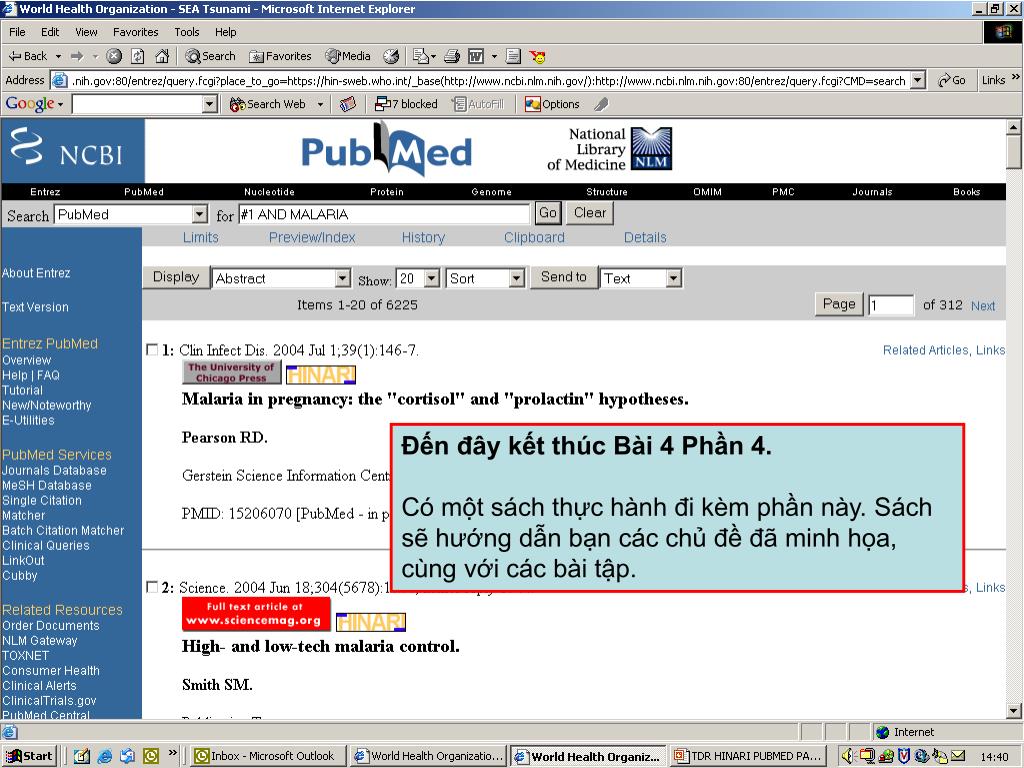Open the Discuss toolbar icon
Viewport: 1024px width, 768px height.
[513, 57]
